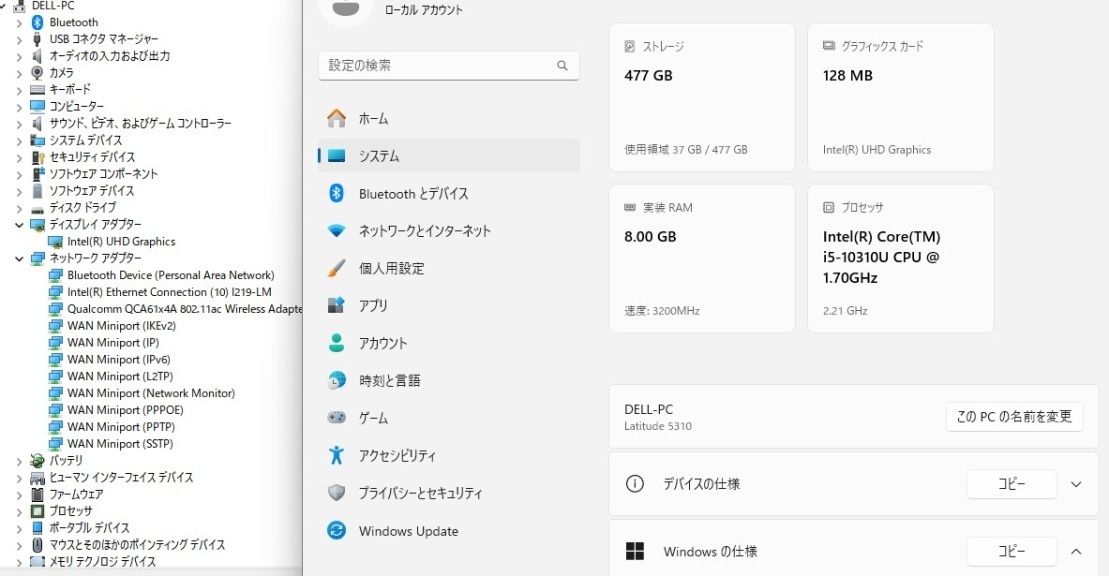Screen dimensions: 1109x576
Task: Open the 実装 RAM 8.00 GB card
Action: point(702,258)
